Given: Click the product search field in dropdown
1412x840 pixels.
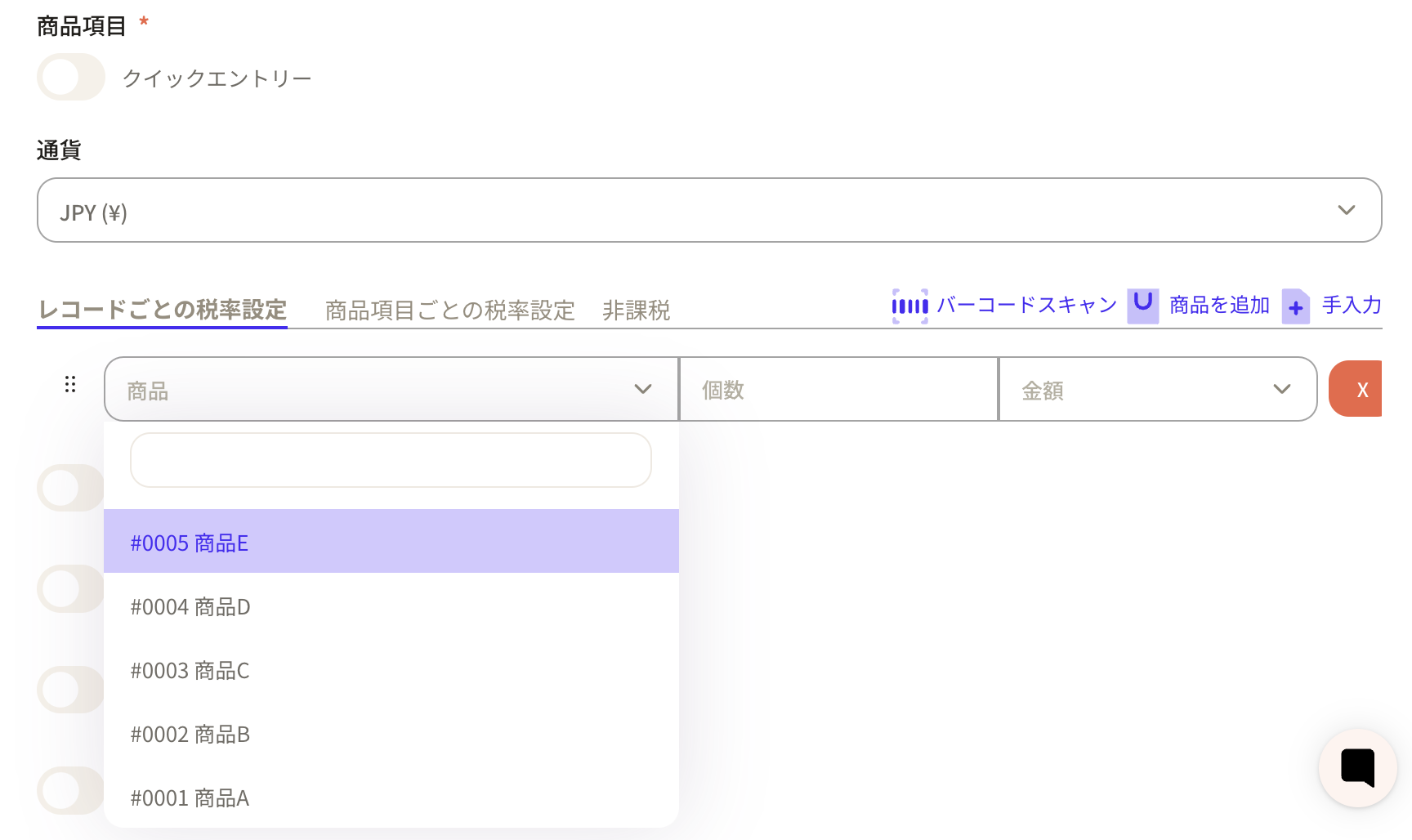Looking at the screenshot, I should click(x=391, y=460).
